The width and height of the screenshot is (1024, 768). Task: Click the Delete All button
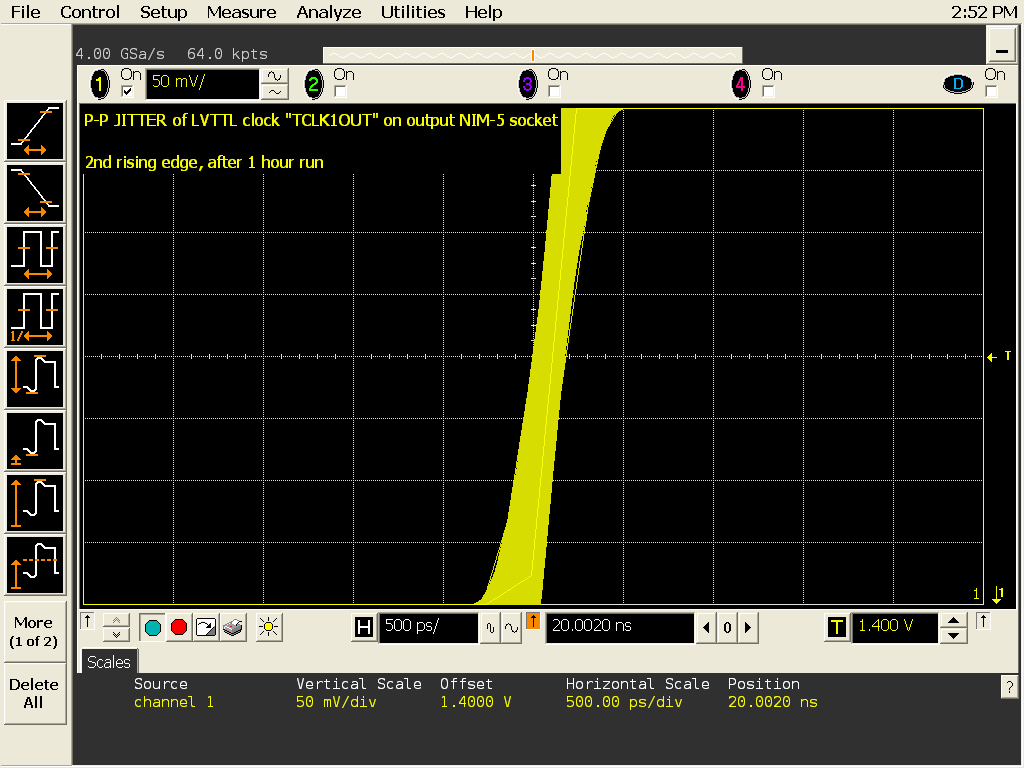tap(34, 693)
